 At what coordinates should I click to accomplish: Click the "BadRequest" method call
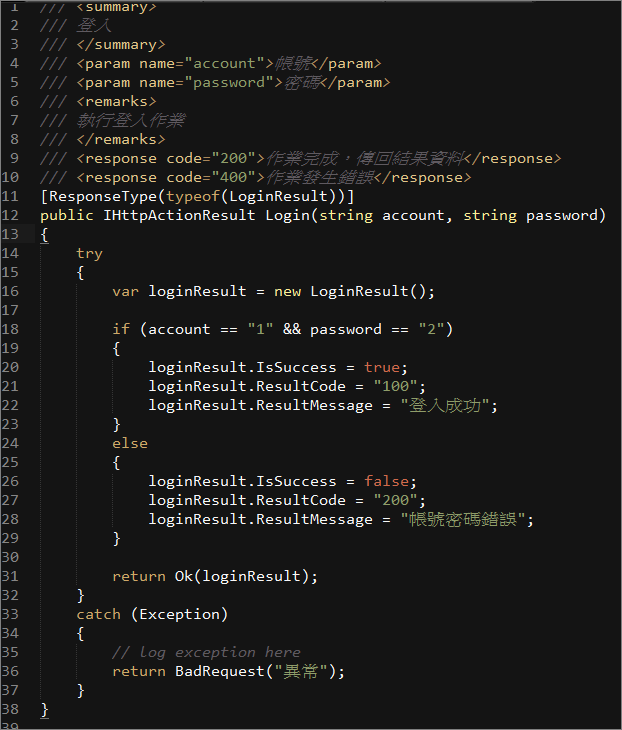click(x=220, y=671)
